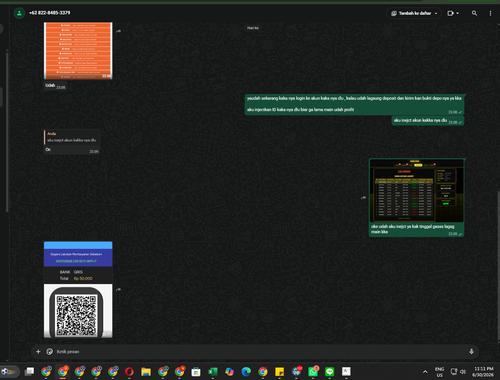Open the chat search magnifier icon
This screenshot has height=380, width=500.
[474, 13]
